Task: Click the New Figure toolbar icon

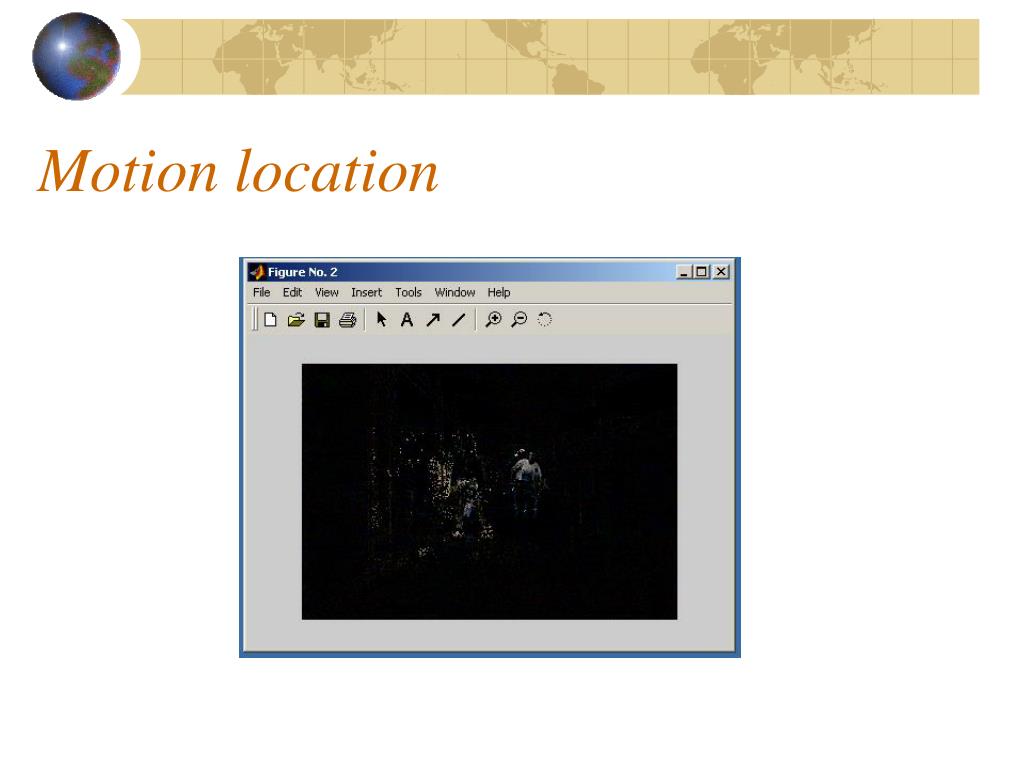Action: [270, 319]
